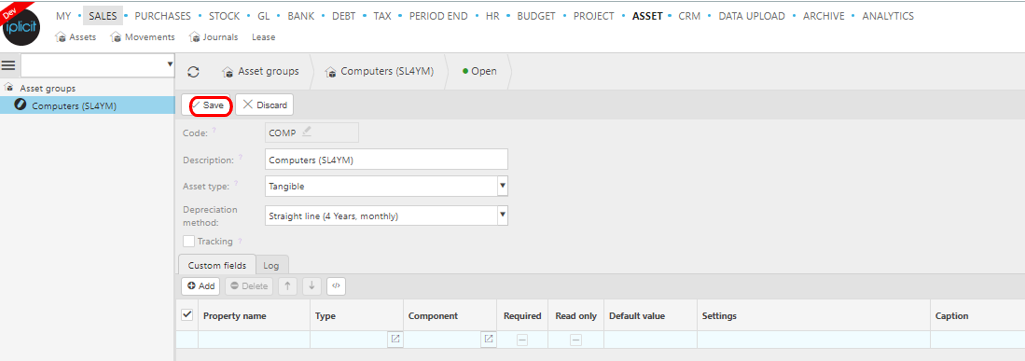The width and height of the screenshot is (1025, 361).
Task: Toggle Read only checkbox in grid row
Action: click(x=576, y=339)
